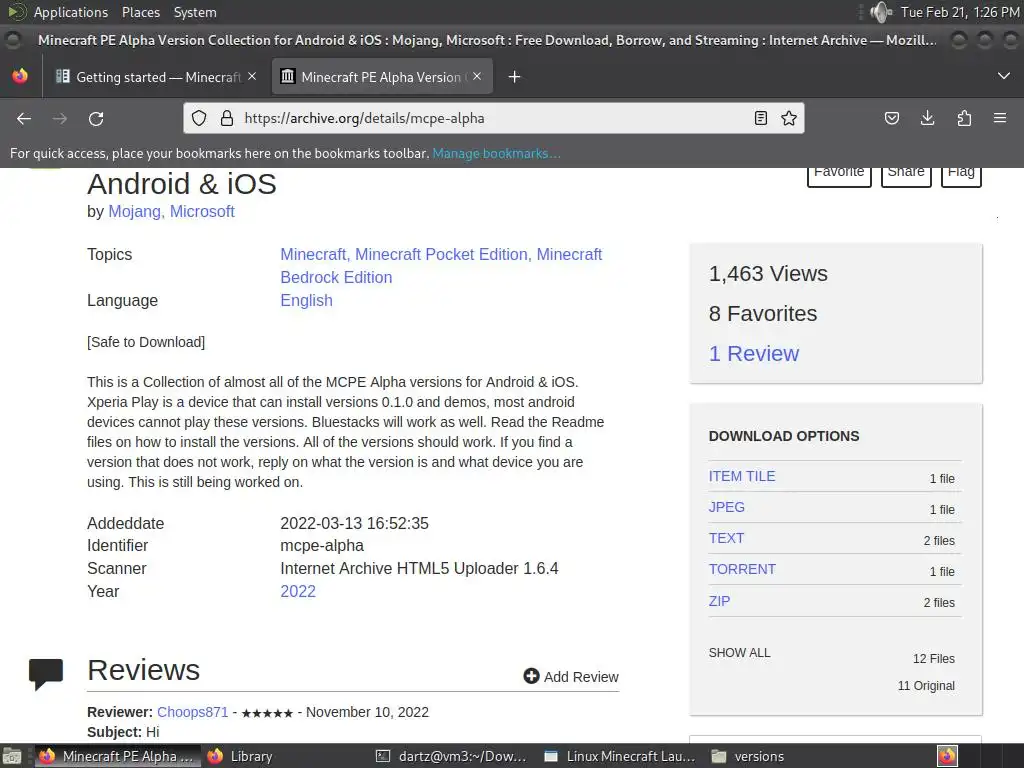The height and width of the screenshot is (768, 1024).
Task: Click the URL address bar
Action: tap(494, 118)
